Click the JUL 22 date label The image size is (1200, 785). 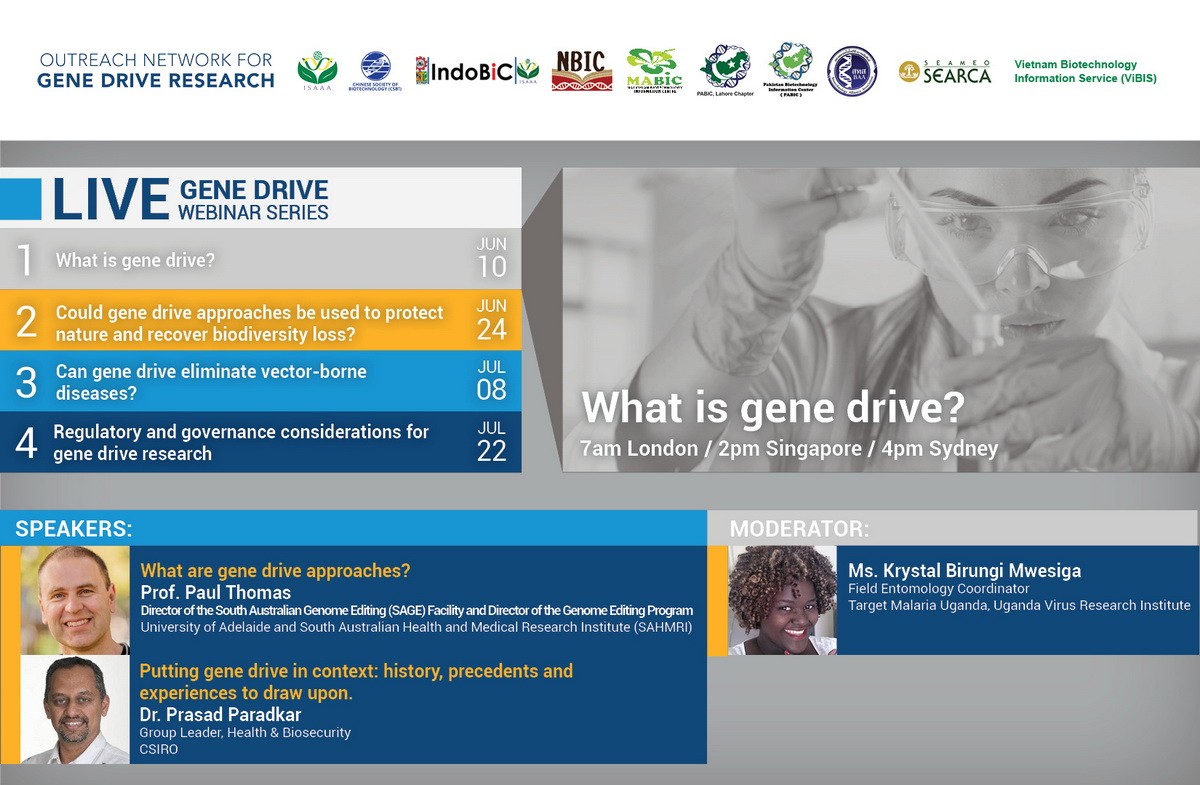click(491, 442)
